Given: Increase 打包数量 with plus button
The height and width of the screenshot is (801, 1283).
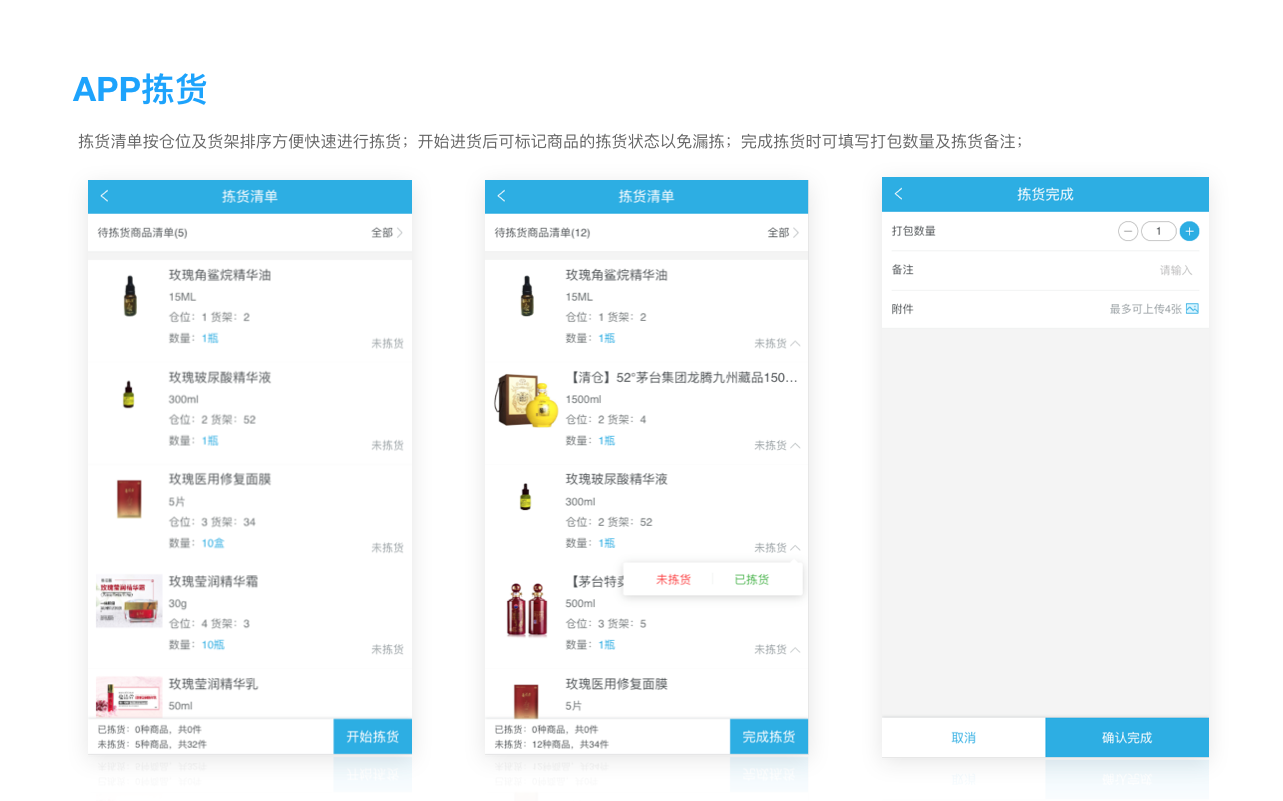Looking at the screenshot, I should 1189,231.
